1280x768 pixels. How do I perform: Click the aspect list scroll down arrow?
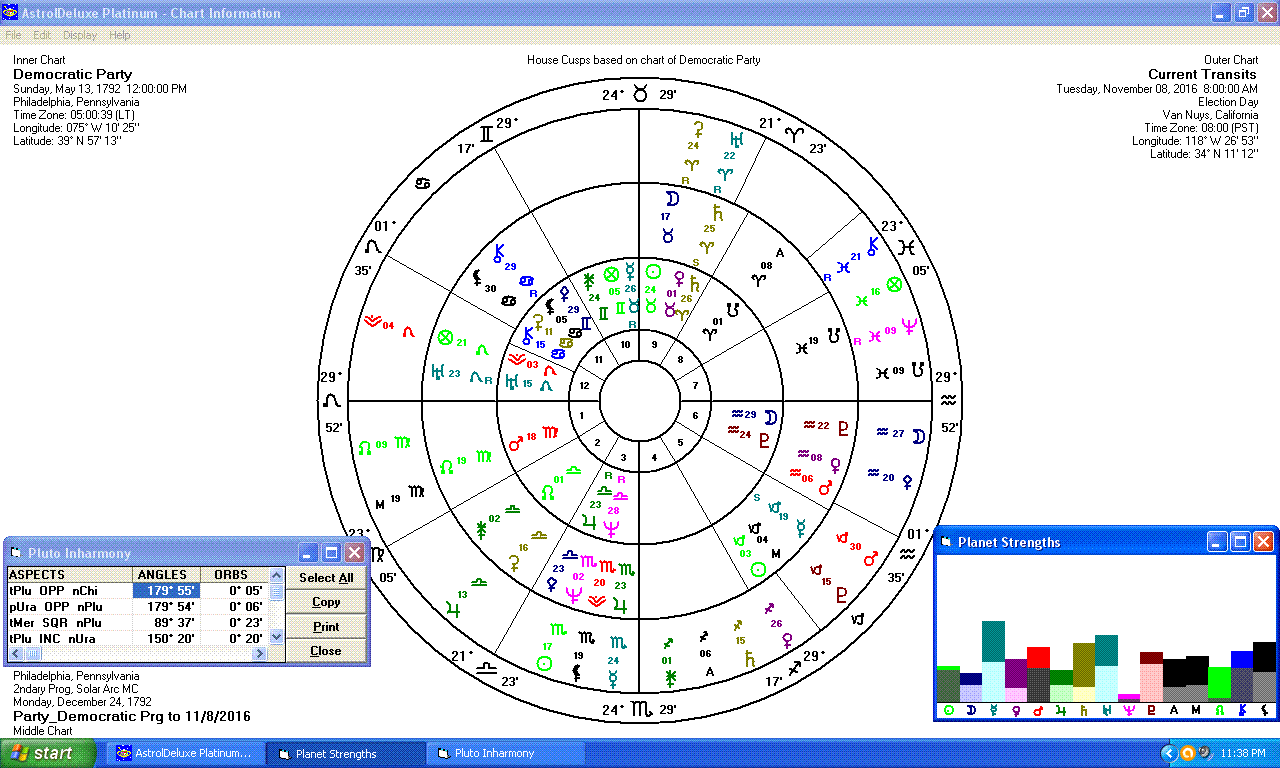click(x=277, y=637)
